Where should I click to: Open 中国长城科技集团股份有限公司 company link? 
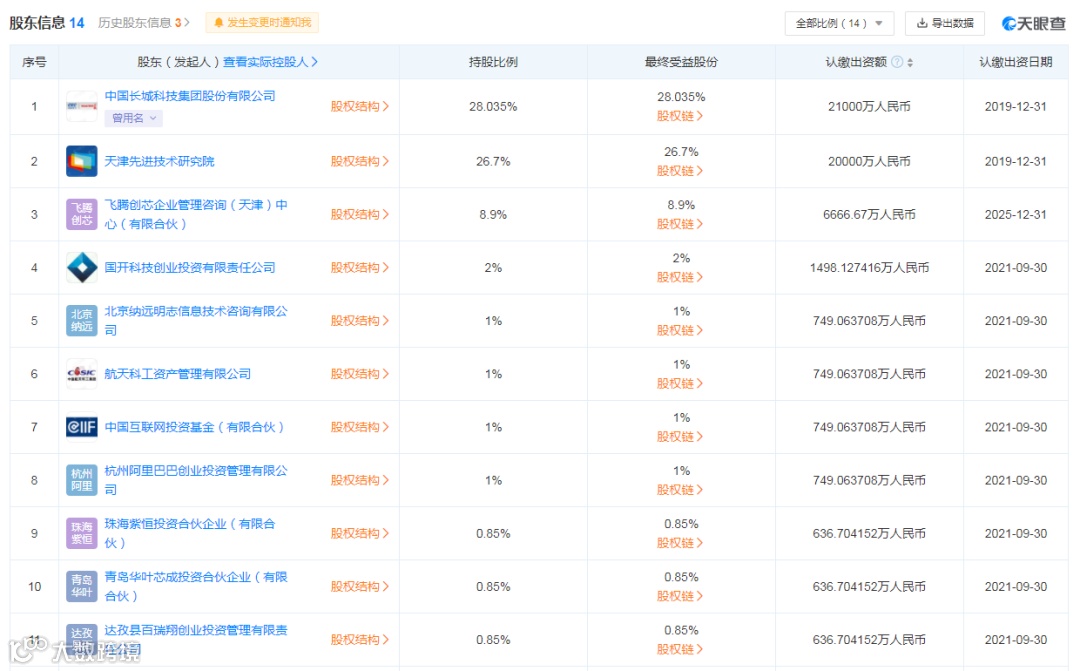tap(189, 96)
